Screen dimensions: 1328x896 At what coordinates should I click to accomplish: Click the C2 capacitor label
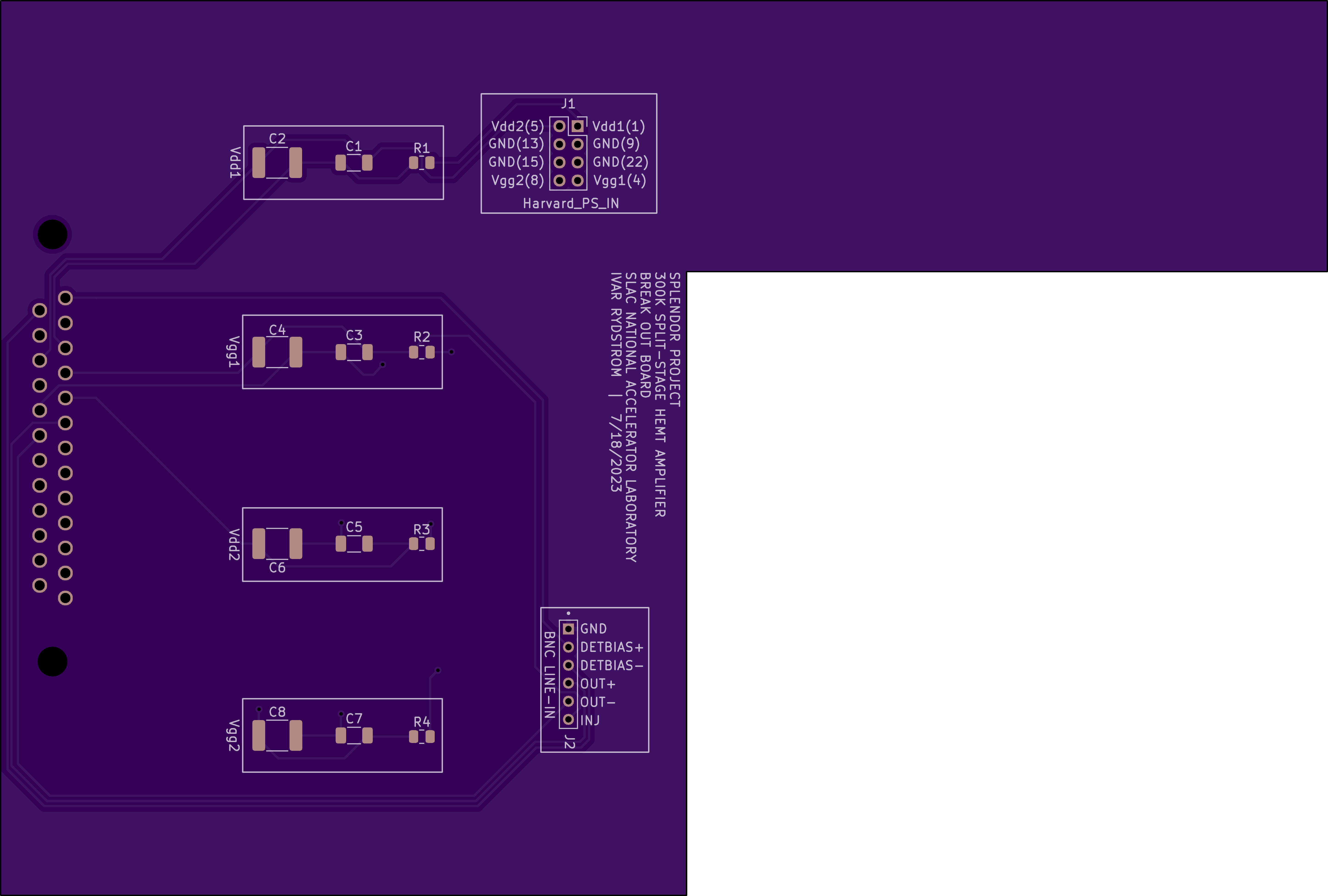(277, 139)
